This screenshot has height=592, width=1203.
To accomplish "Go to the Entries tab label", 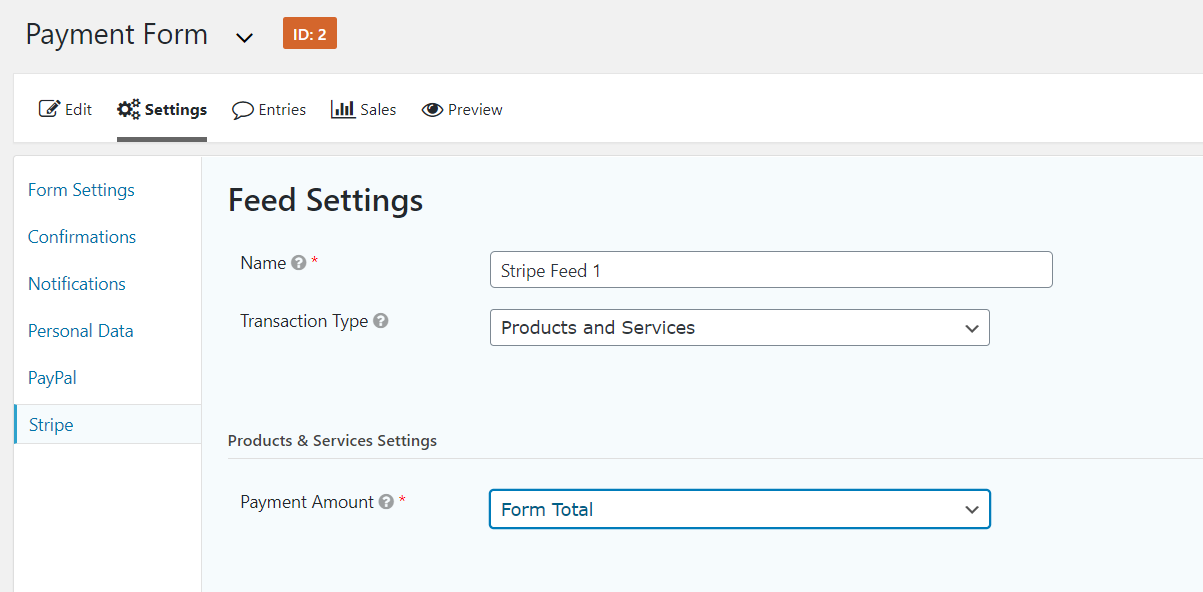I will point(282,110).
